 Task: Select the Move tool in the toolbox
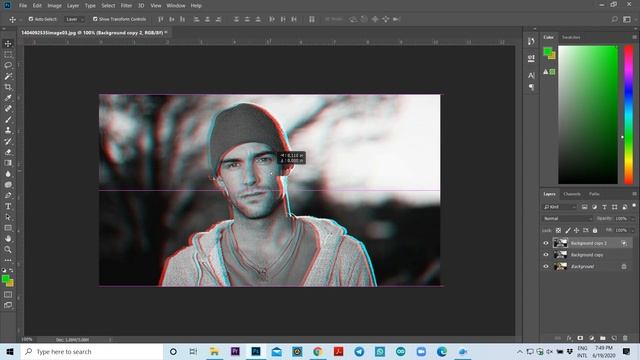[x=8, y=44]
